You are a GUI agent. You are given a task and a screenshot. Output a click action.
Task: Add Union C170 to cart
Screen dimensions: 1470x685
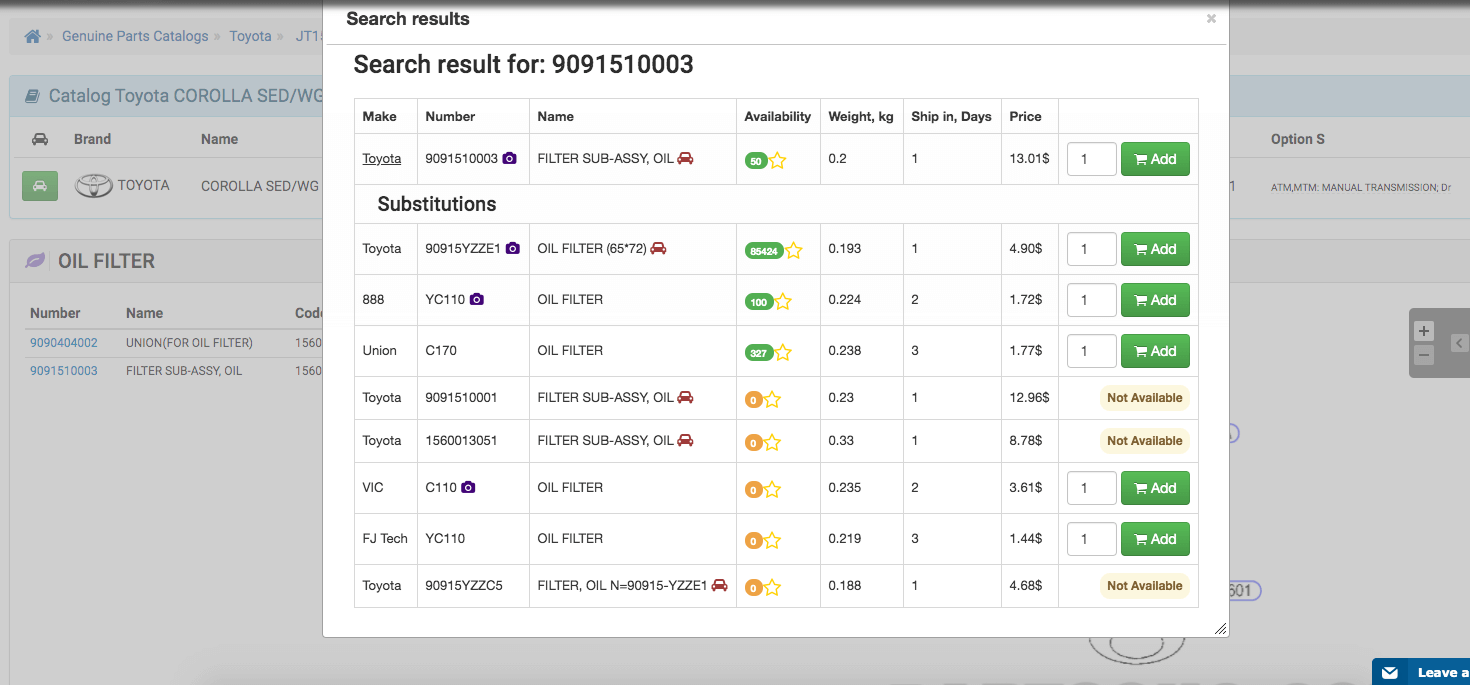pyautogui.click(x=1155, y=351)
